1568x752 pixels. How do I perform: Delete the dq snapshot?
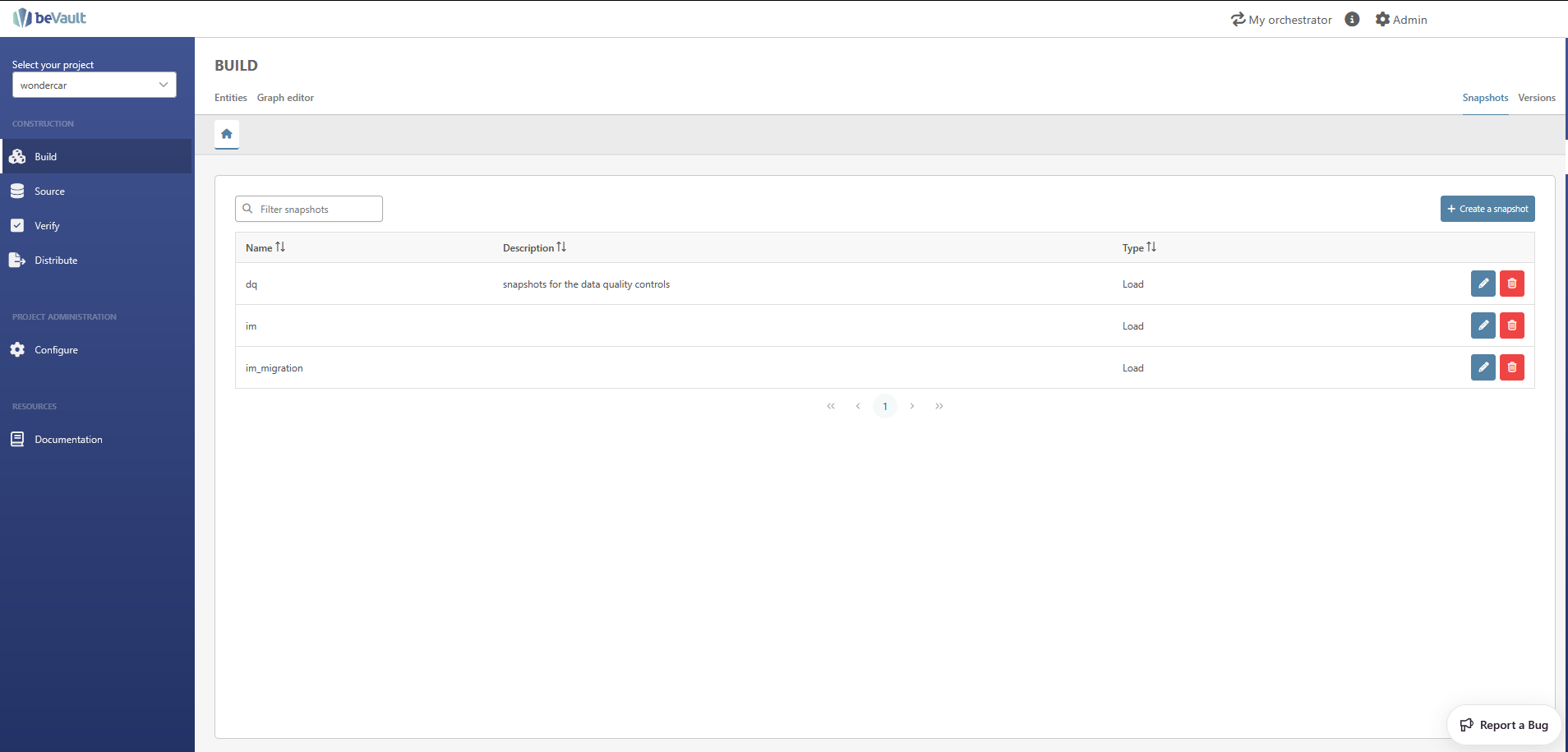pyautogui.click(x=1511, y=284)
